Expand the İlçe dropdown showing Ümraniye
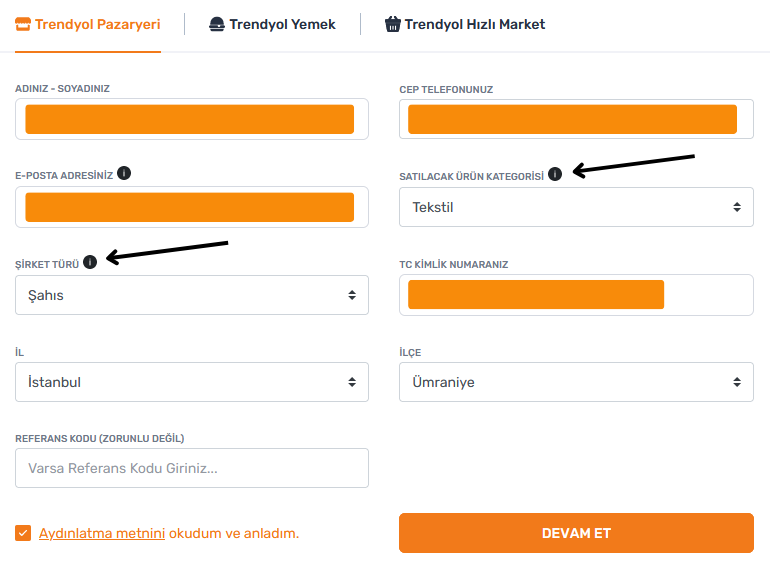The image size is (770, 568). point(576,382)
